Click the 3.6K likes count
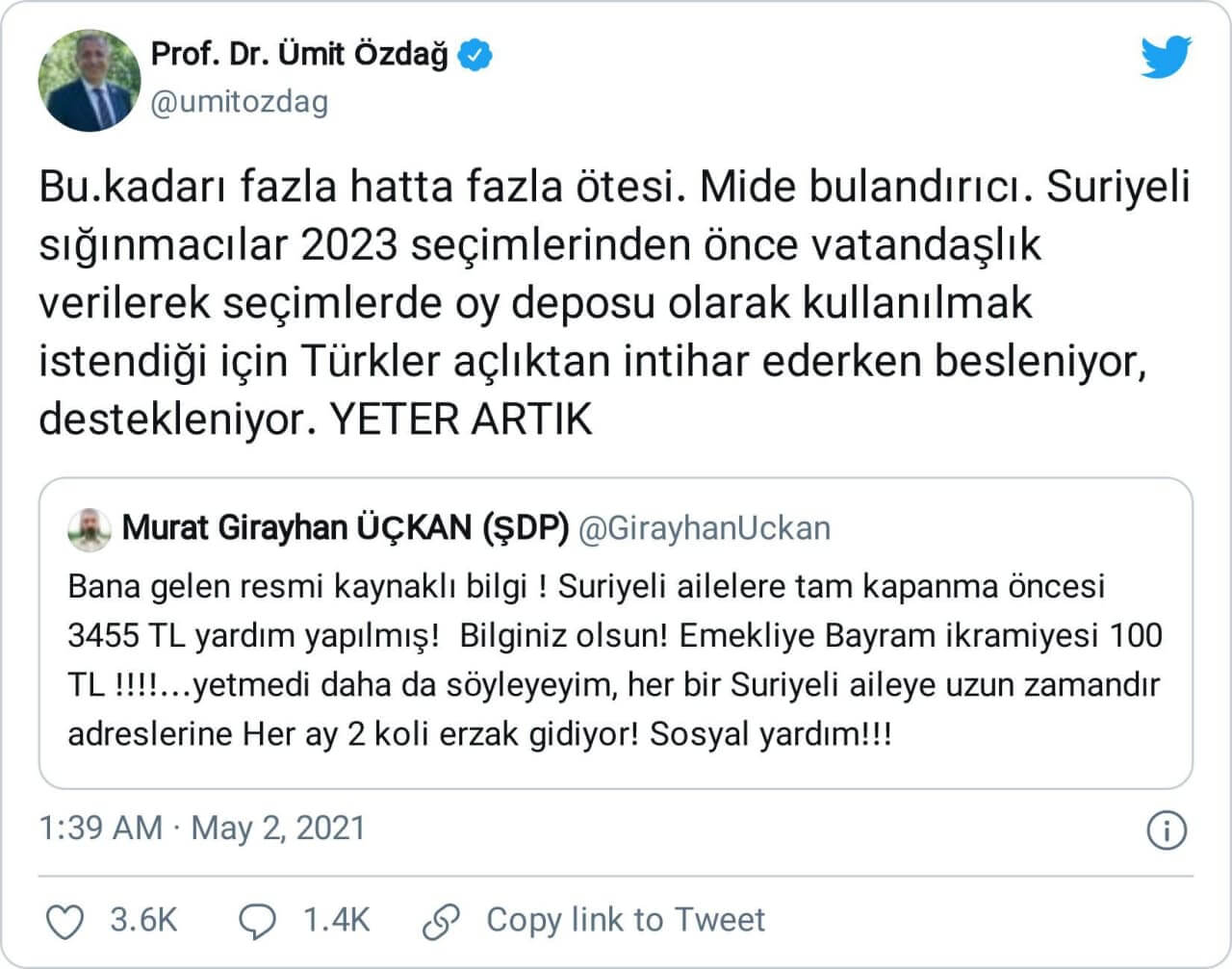Screen dimensions: 1232x969 pyautogui.click(x=143, y=920)
